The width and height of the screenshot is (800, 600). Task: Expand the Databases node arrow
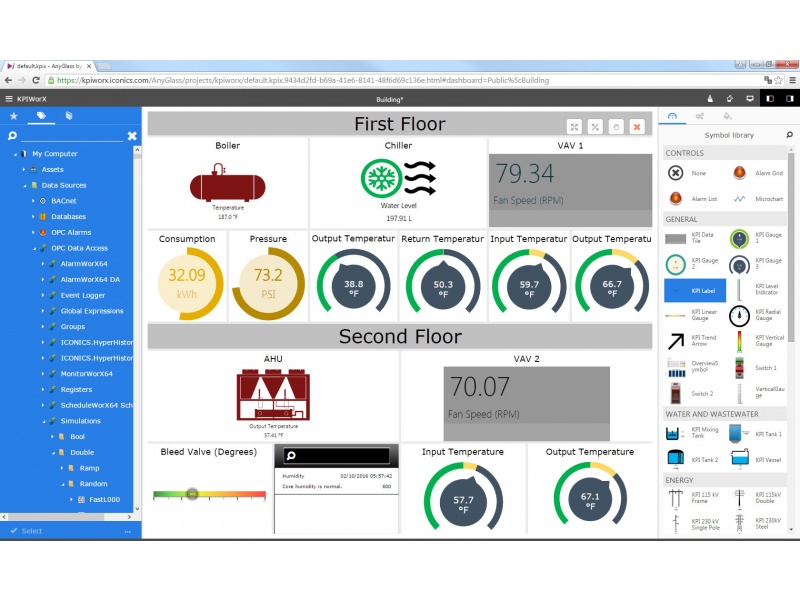click(x=34, y=217)
